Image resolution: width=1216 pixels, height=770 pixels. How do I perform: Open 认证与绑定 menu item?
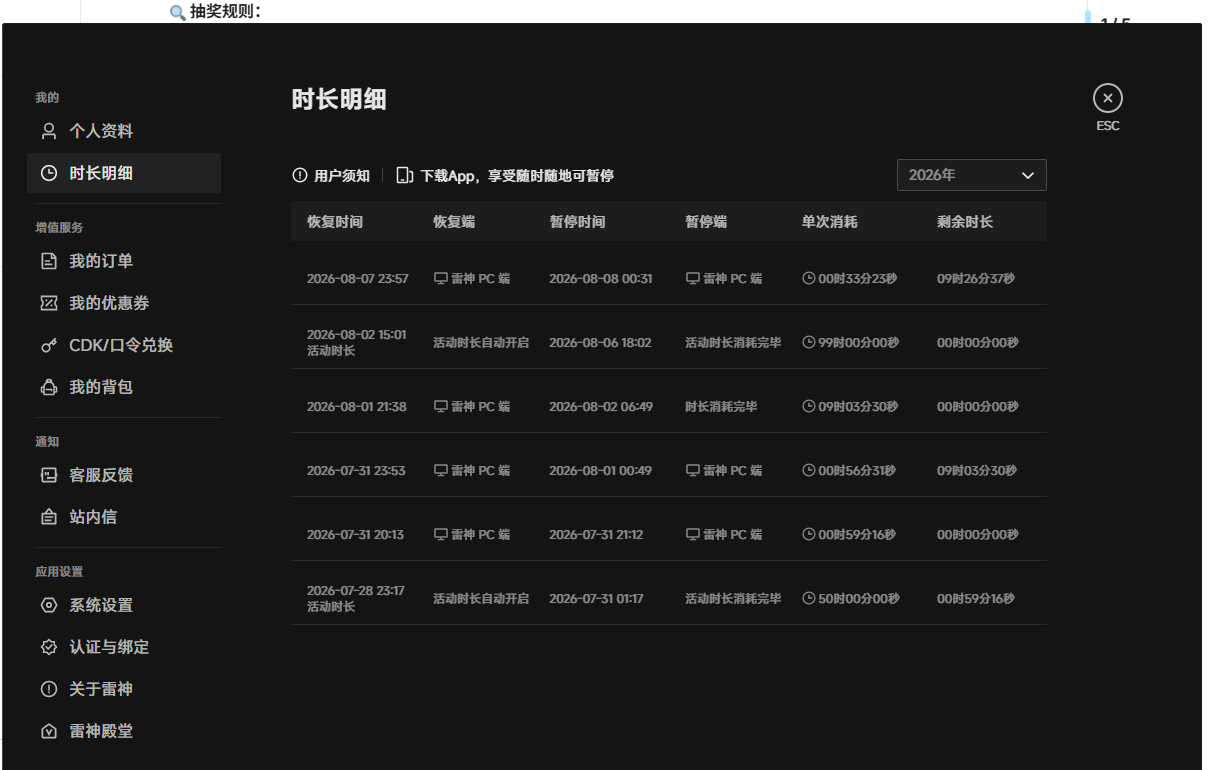124,647
